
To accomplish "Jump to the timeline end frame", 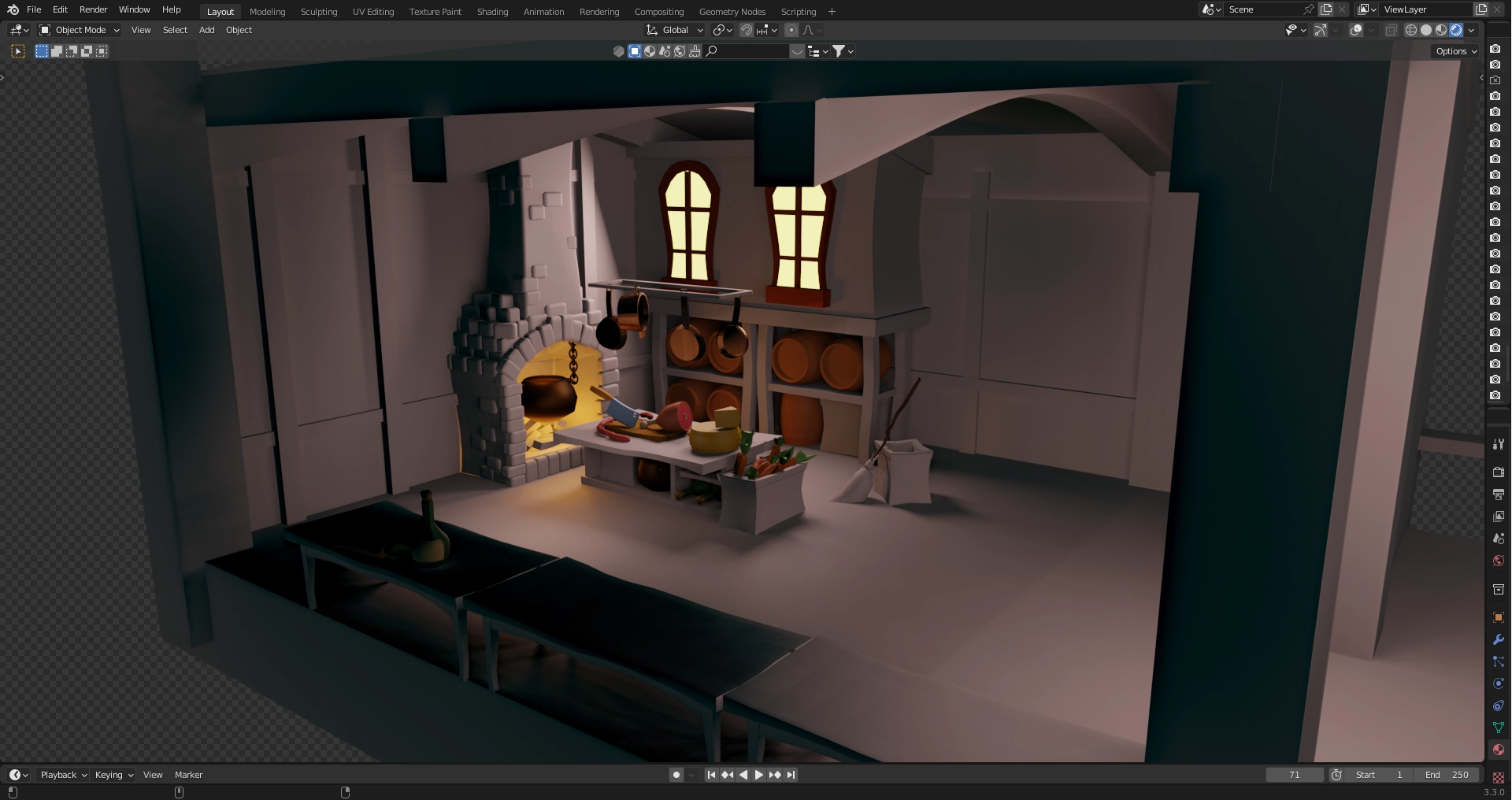I will coord(791,775).
